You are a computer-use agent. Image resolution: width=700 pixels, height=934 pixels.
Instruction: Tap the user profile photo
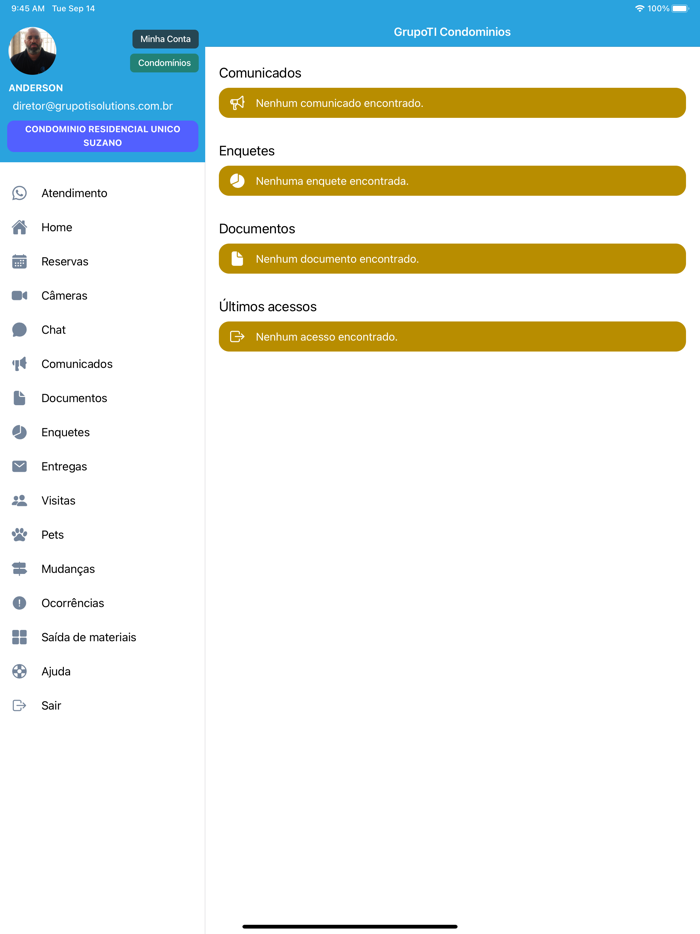(32, 51)
